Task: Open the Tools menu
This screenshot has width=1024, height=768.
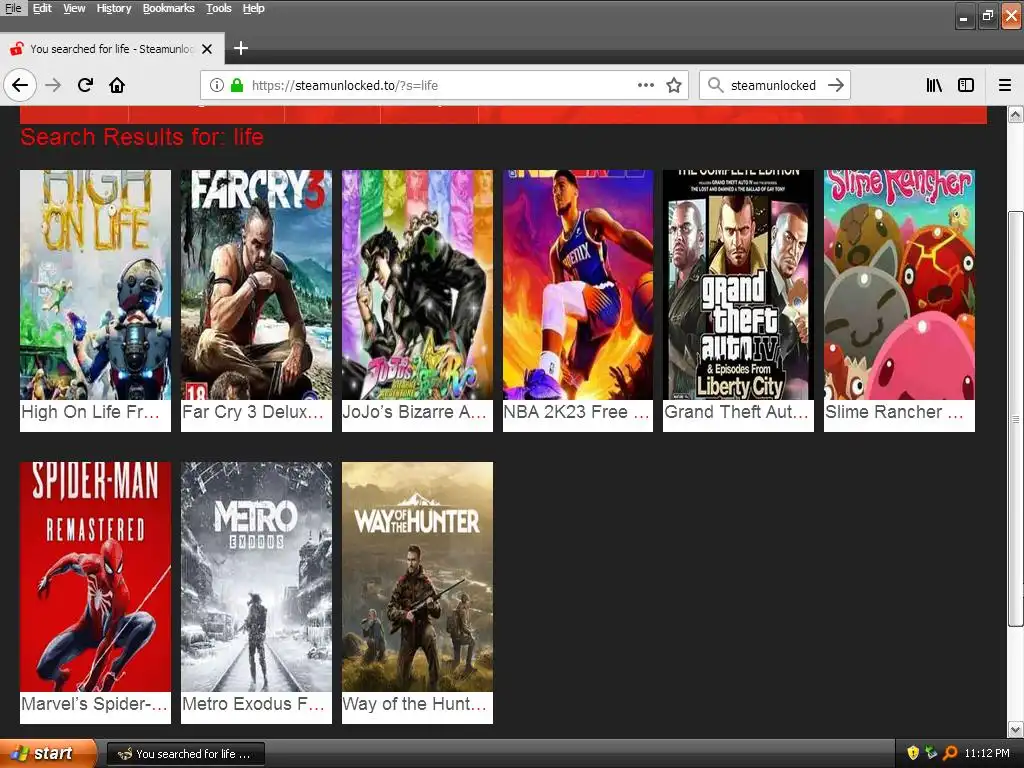Action: tap(219, 8)
